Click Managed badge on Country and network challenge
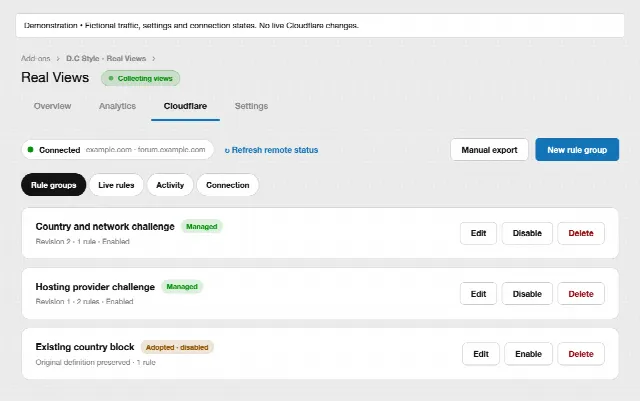This screenshot has height=401, width=640. pyautogui.click(x=202, y=226)
